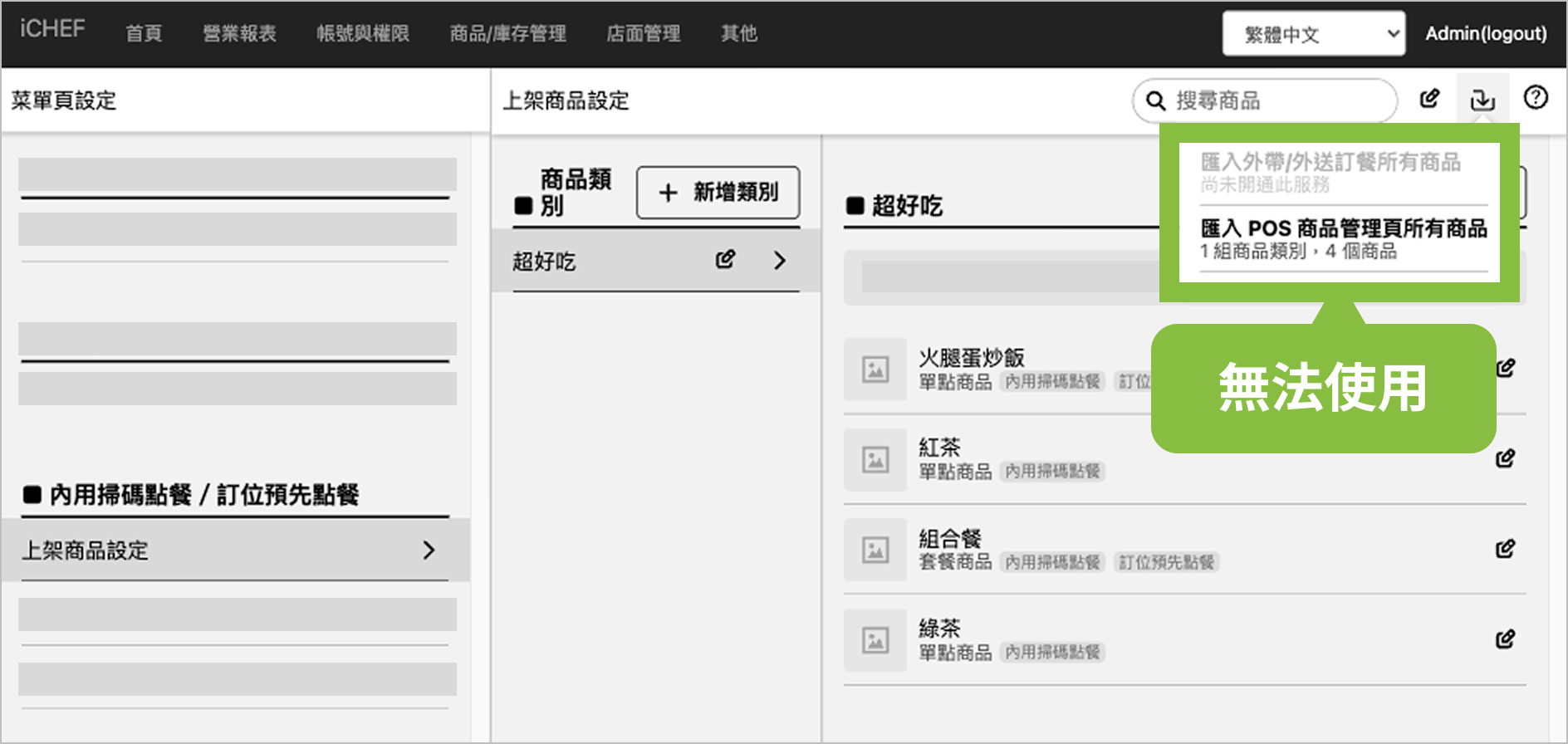
Task: Select 匯入 POS 商品管理頁所有商品 option
Action: tap(1343, 238)
